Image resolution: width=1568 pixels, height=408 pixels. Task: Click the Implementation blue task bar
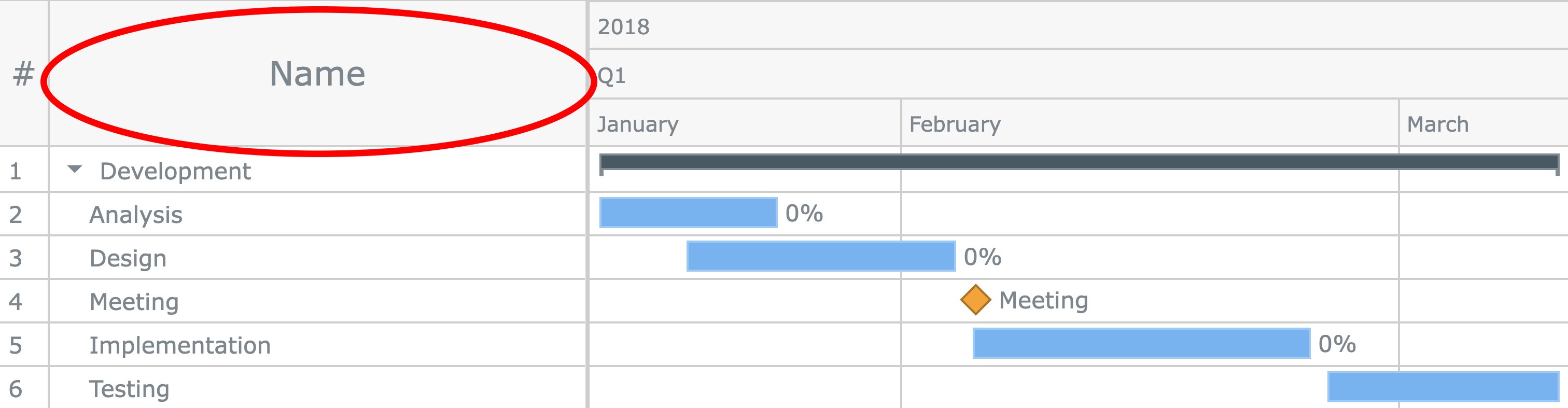tap(1141, 343)
